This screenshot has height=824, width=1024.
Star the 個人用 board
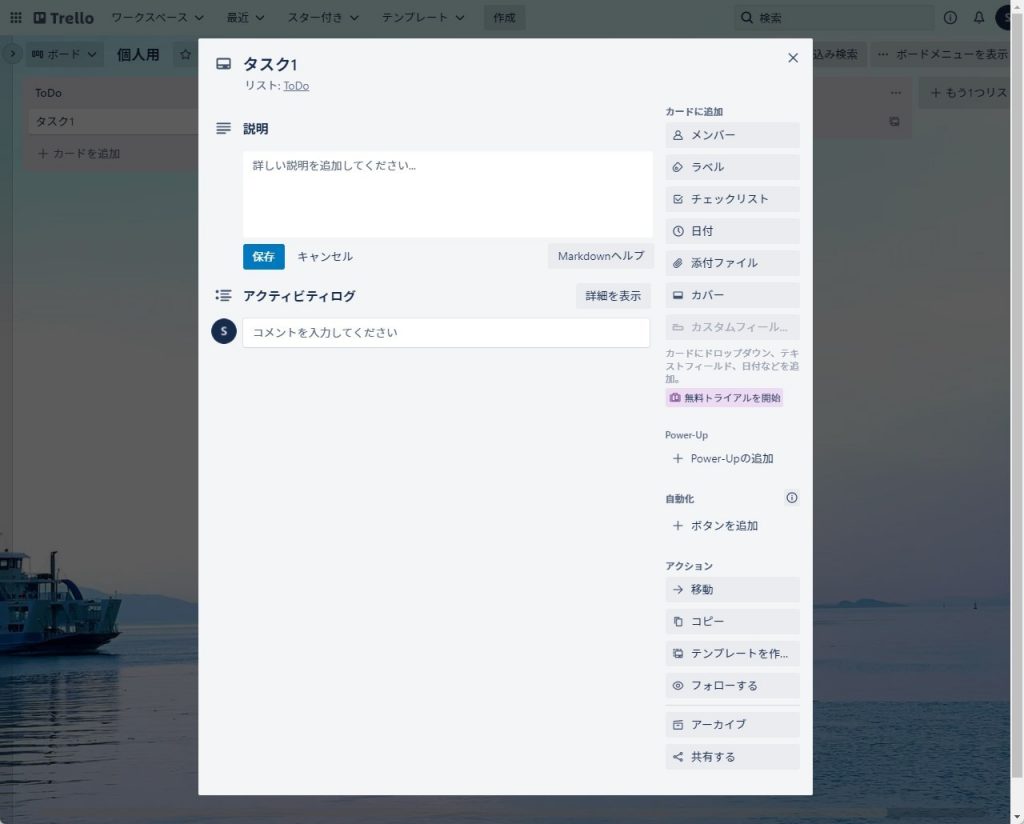click(x=185, y=54)
